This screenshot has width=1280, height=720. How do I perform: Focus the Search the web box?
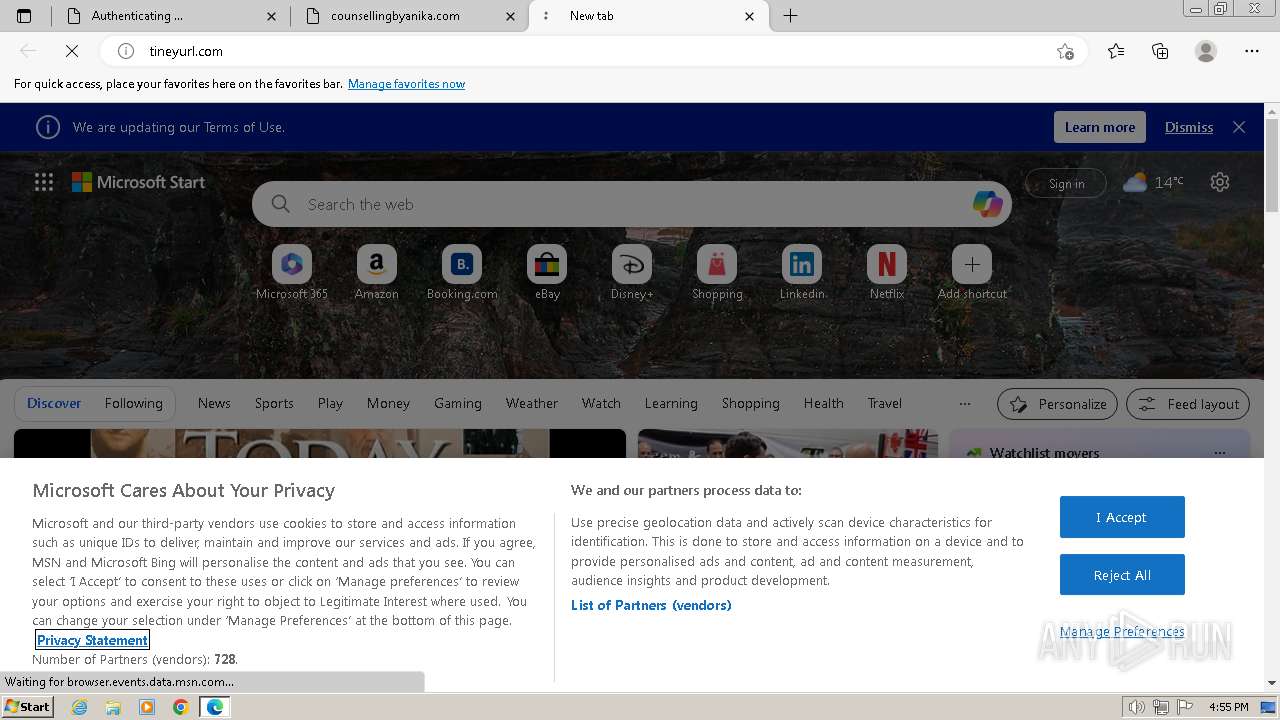tap(632, 204)
